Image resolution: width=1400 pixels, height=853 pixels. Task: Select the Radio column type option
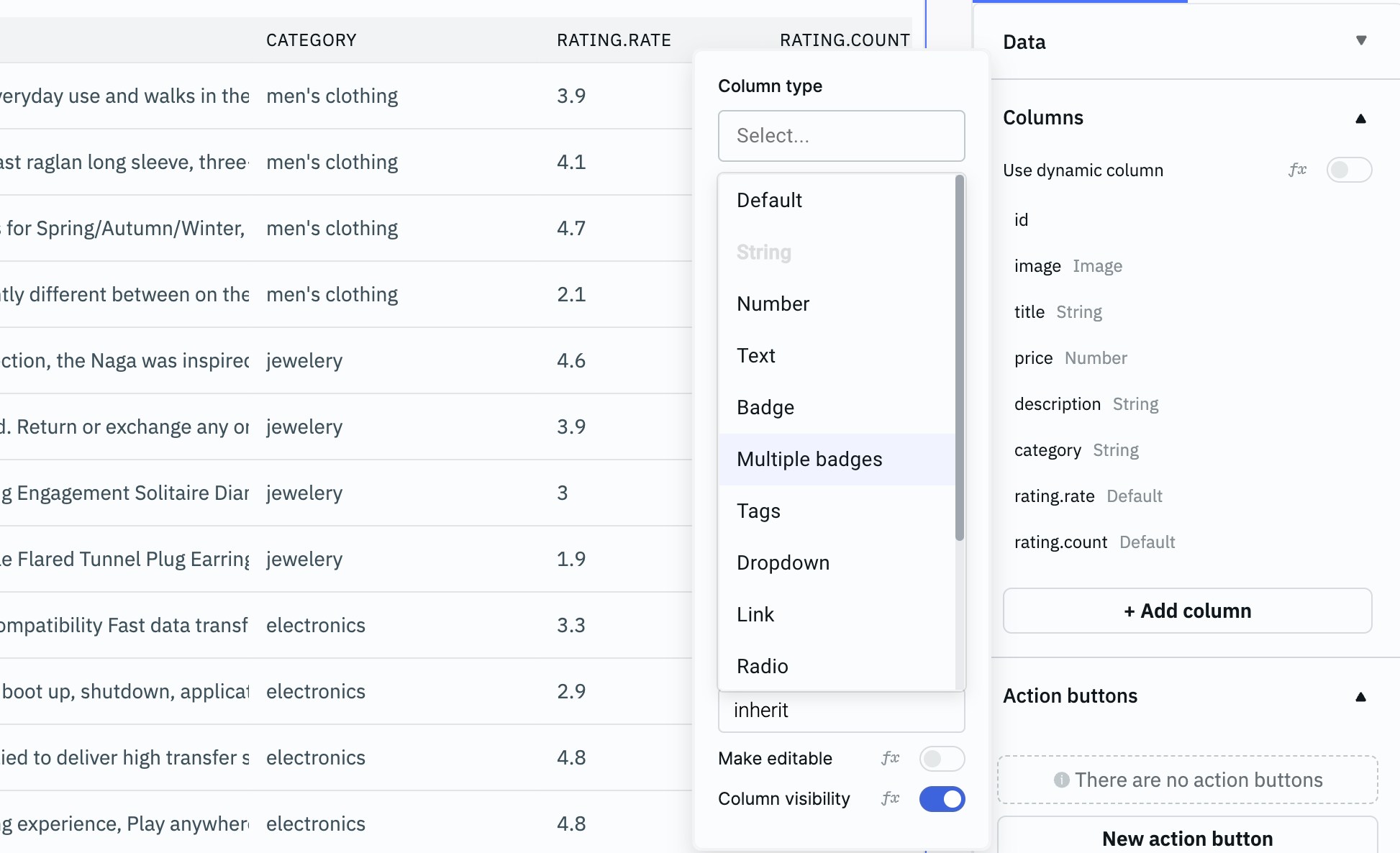click(x=762, y=666)
